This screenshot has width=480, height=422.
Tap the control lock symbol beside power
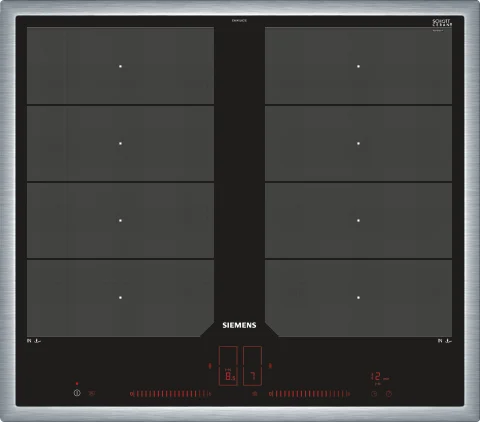(x=92, y=393)
